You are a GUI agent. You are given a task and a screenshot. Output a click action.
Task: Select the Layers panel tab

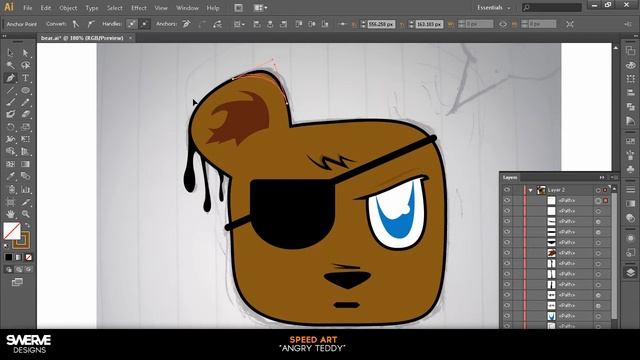pyautogui.click(x=510, y=177)
